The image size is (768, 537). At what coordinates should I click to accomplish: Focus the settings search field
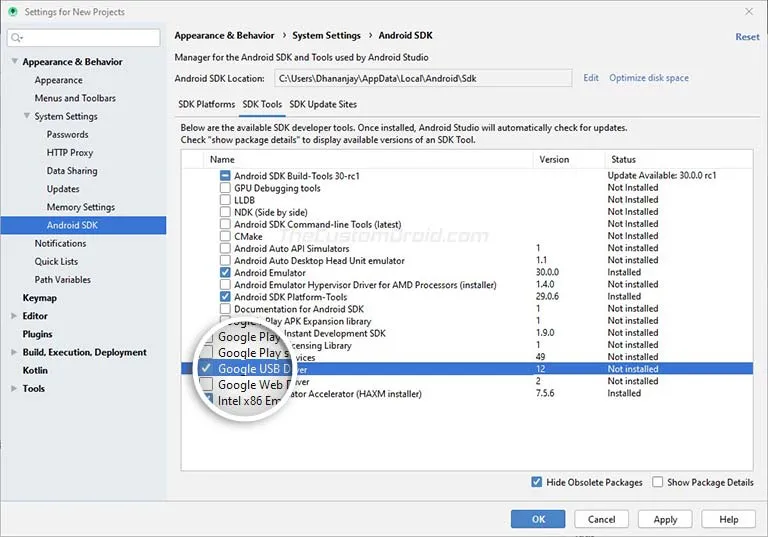[x=84, y=38]
